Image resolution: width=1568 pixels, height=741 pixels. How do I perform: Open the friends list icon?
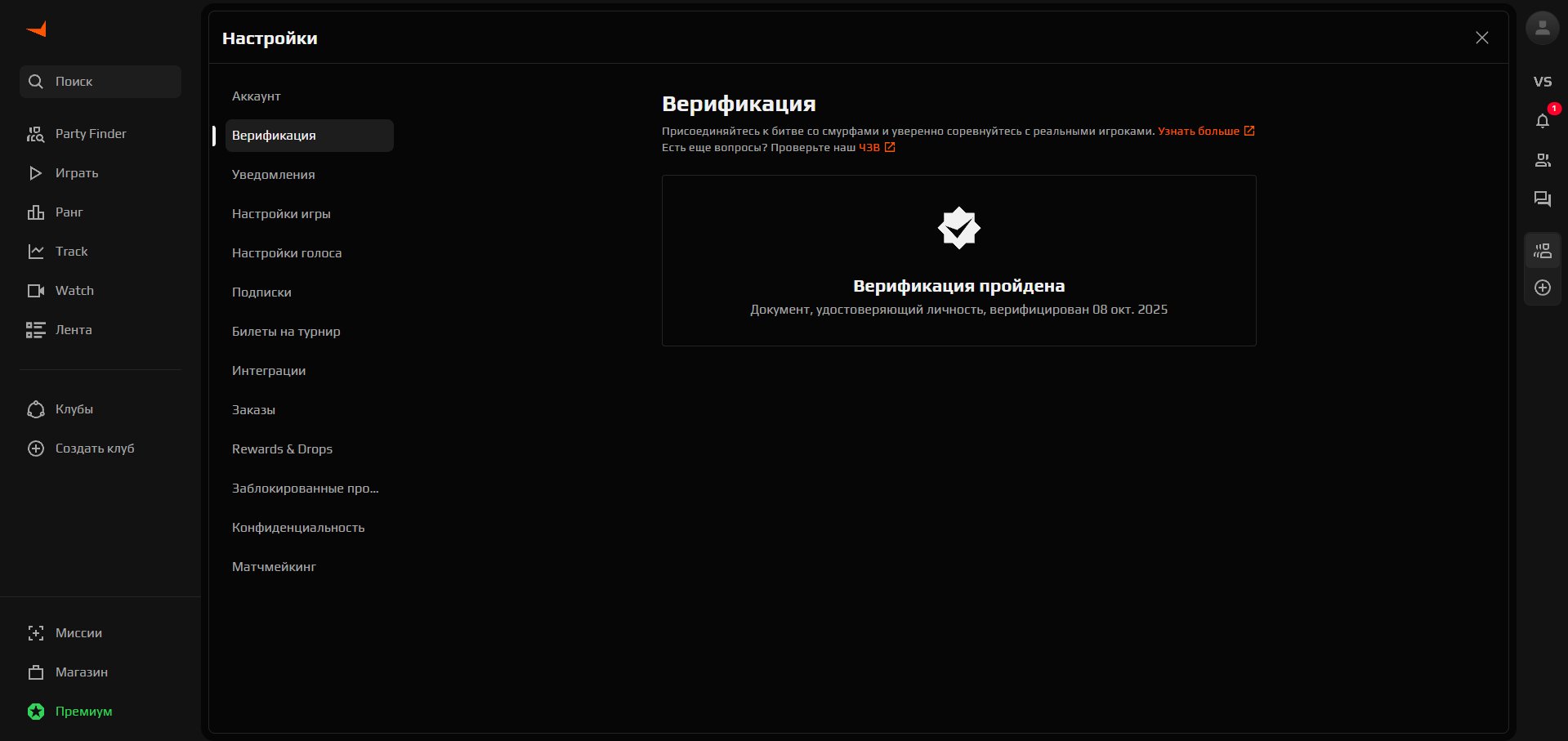(1542, 160)
